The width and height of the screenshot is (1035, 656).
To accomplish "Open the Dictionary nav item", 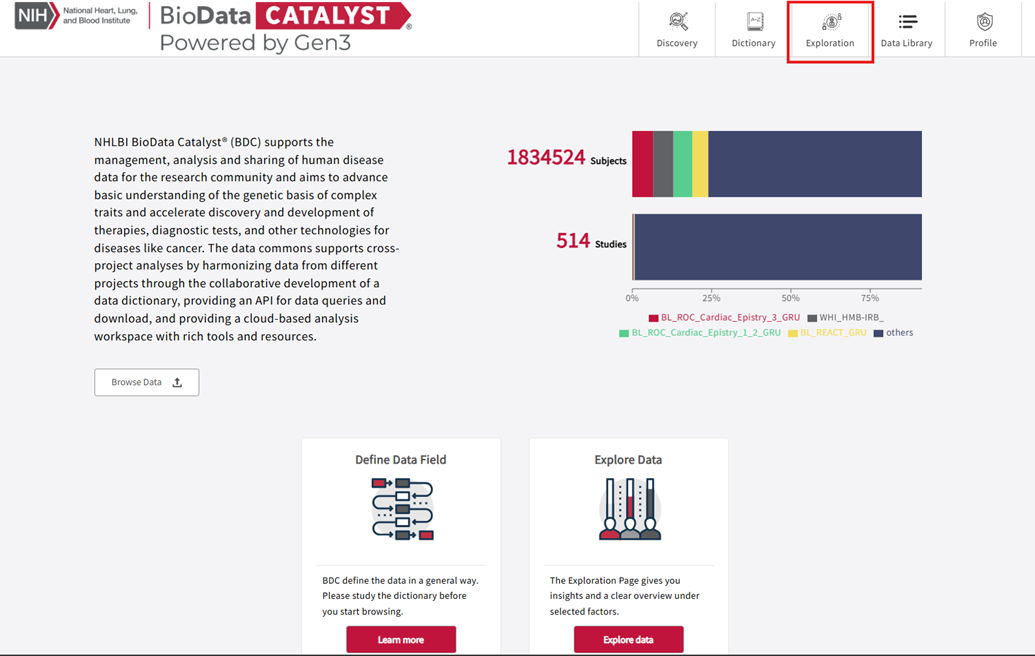I will pos(753,30).
